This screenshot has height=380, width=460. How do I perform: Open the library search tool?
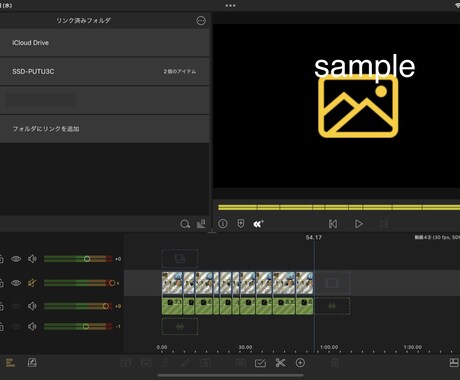185,224
